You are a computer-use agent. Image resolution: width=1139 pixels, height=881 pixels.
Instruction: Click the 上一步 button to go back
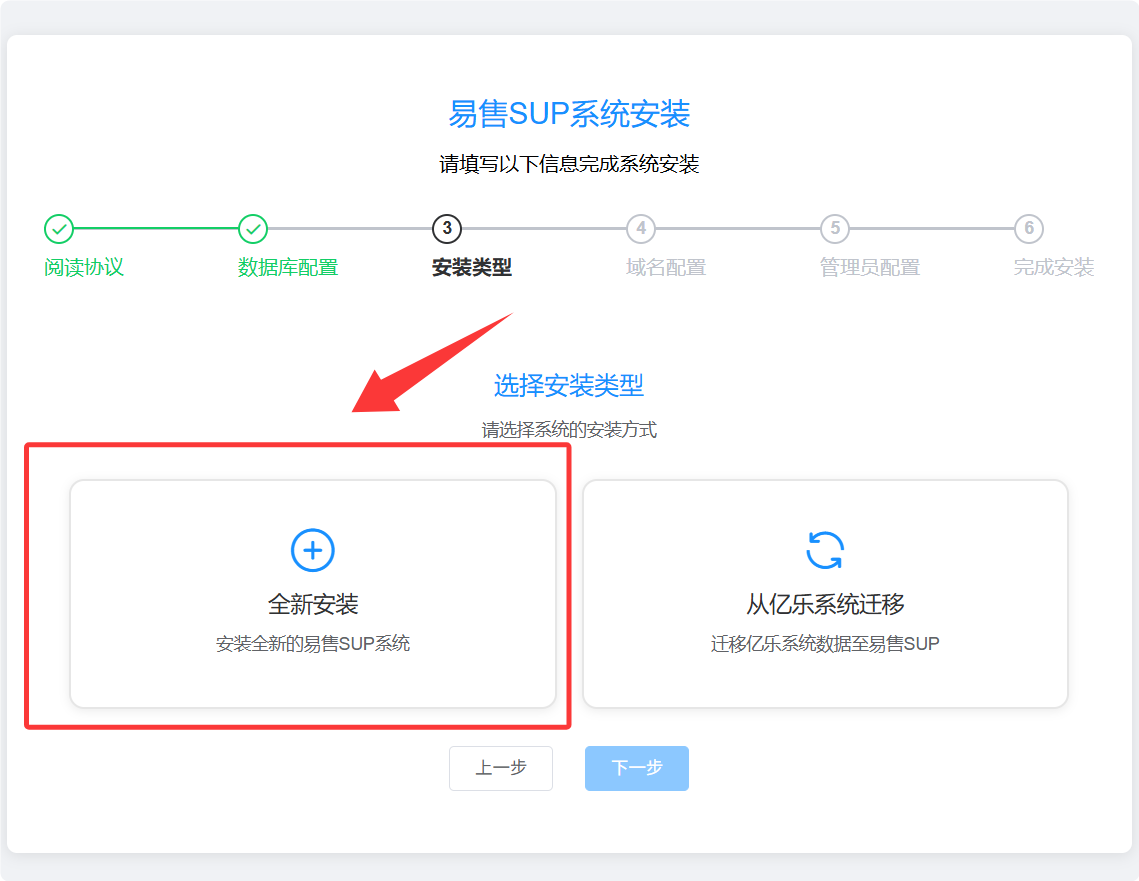click(x=501, y=768)
